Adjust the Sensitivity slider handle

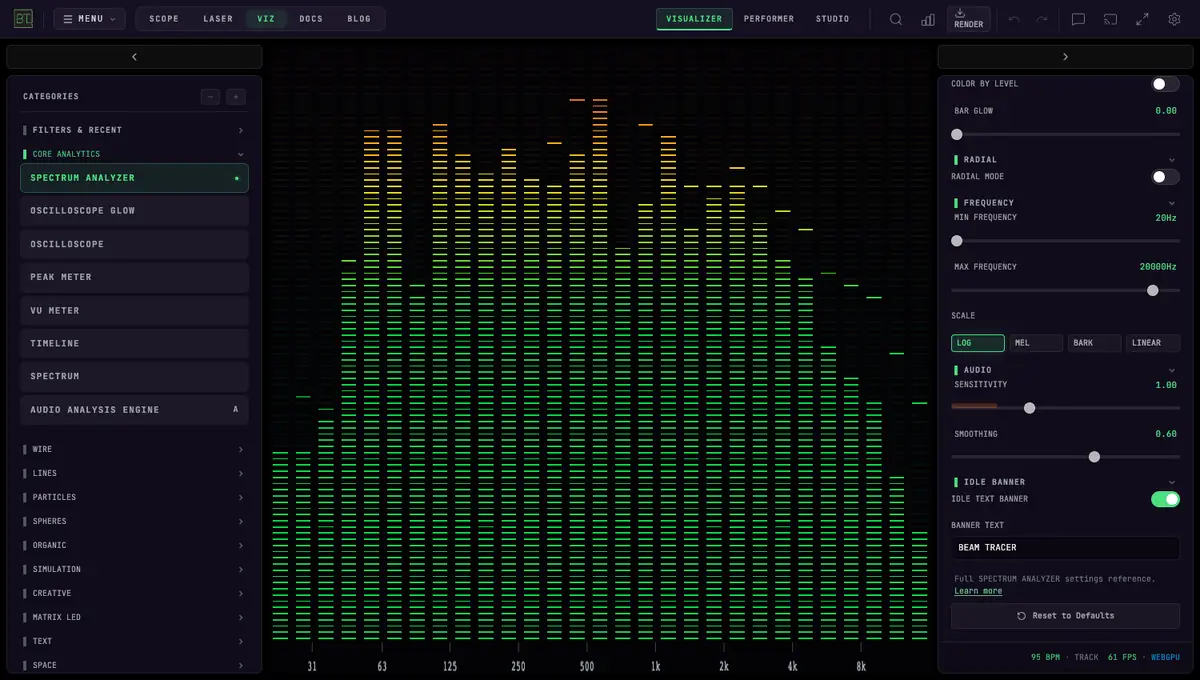tap(1029, 408)
